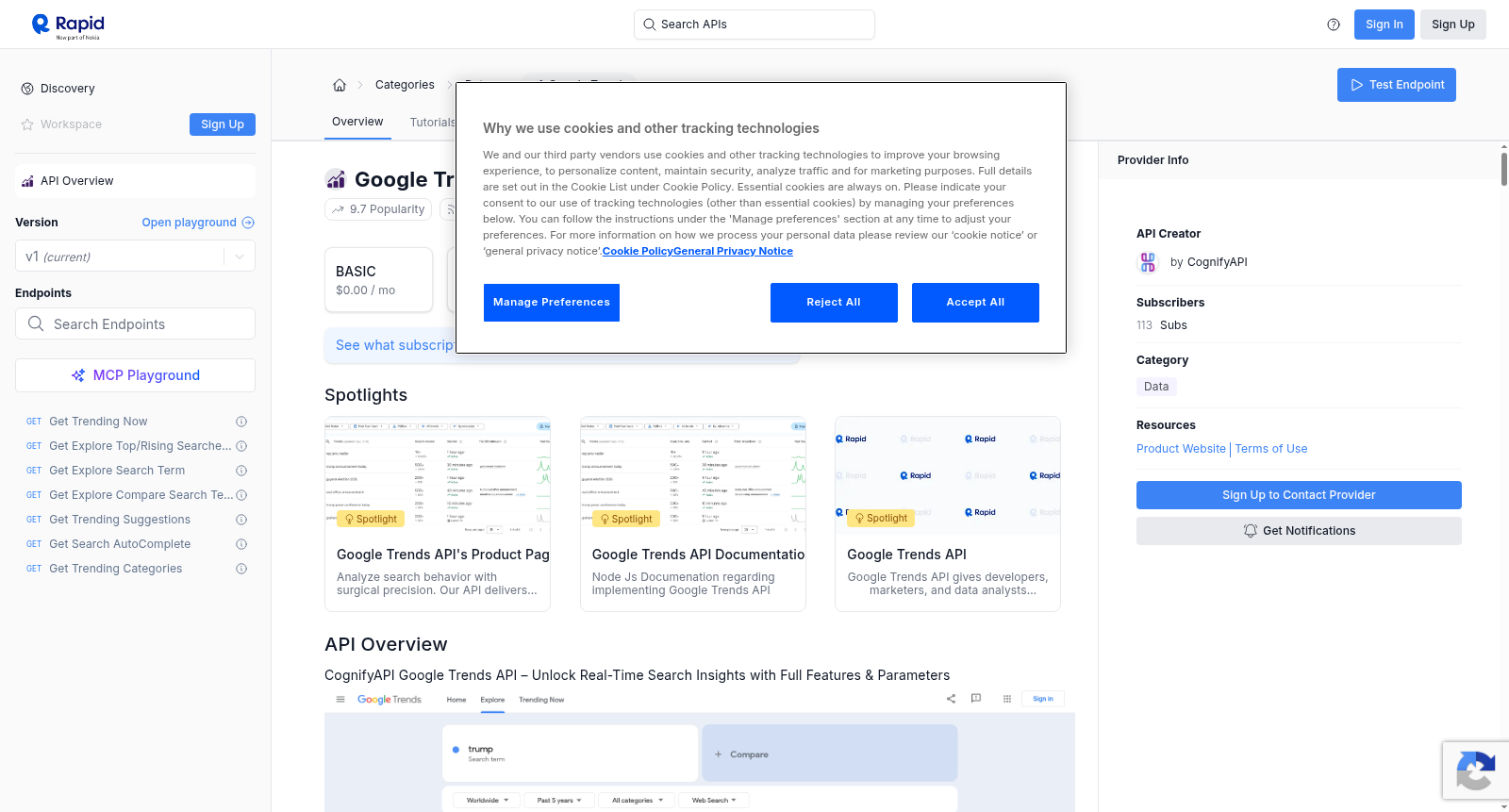Viewport: 1509px width, 812px height.
Task: Click info icon for Get Trending Categories
Action: [x=241, y=569]
